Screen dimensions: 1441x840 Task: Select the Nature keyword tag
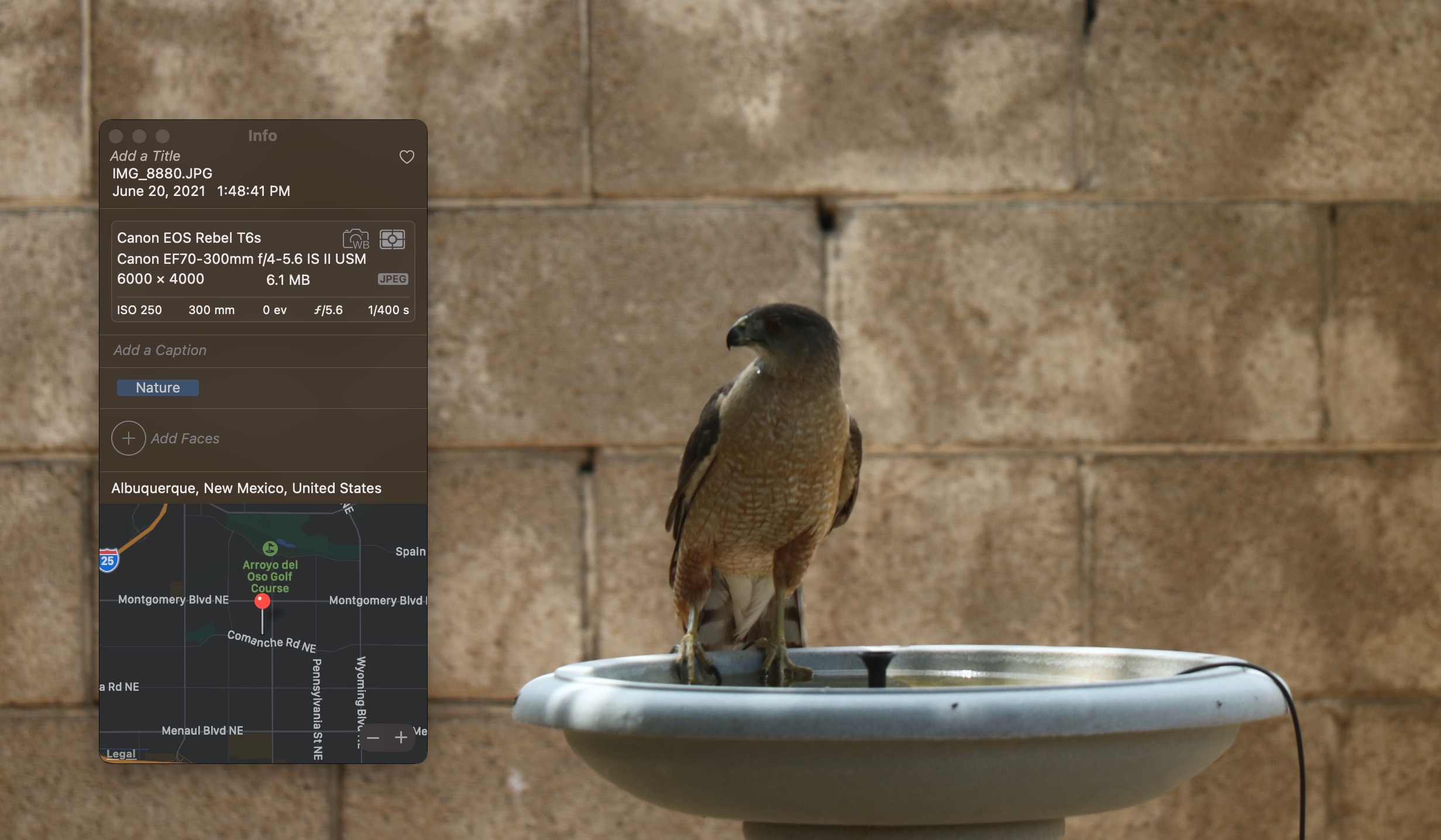(x=157, y=388)
